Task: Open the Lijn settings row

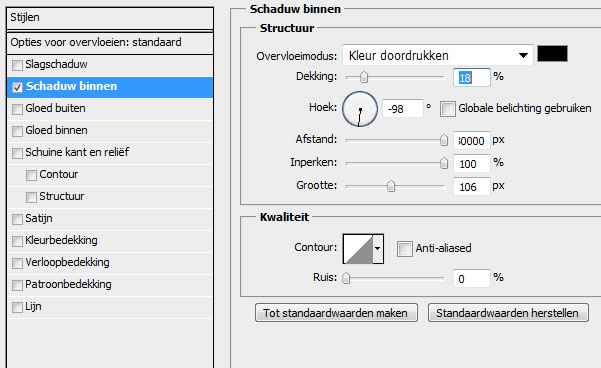Action: [110, 307]
